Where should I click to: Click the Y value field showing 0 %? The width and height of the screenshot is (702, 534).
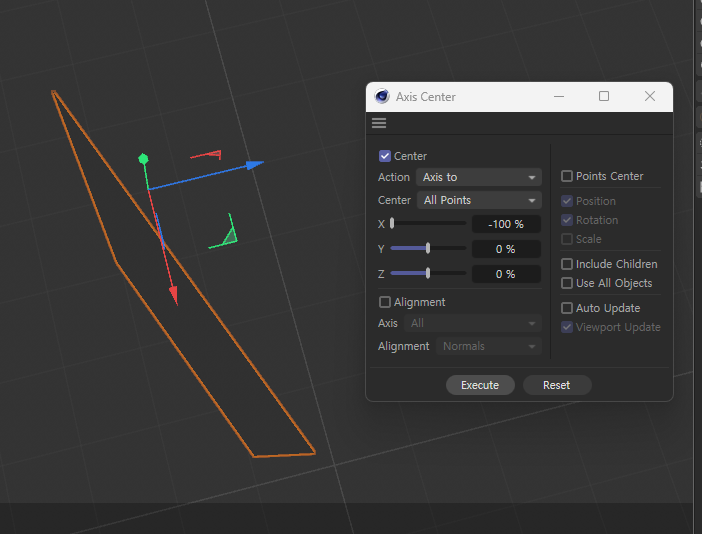[x=506, y=249]
